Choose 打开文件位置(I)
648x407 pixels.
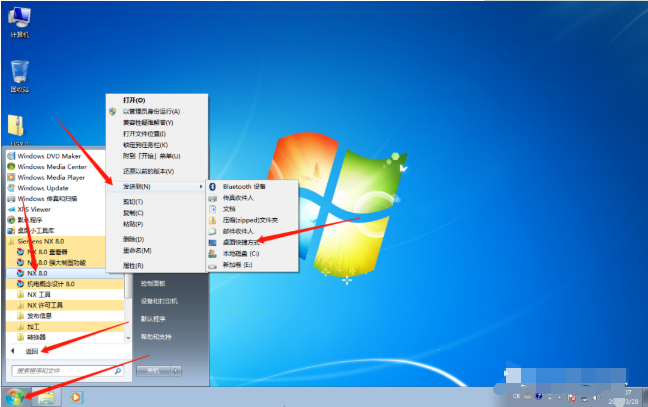(157, 134)
